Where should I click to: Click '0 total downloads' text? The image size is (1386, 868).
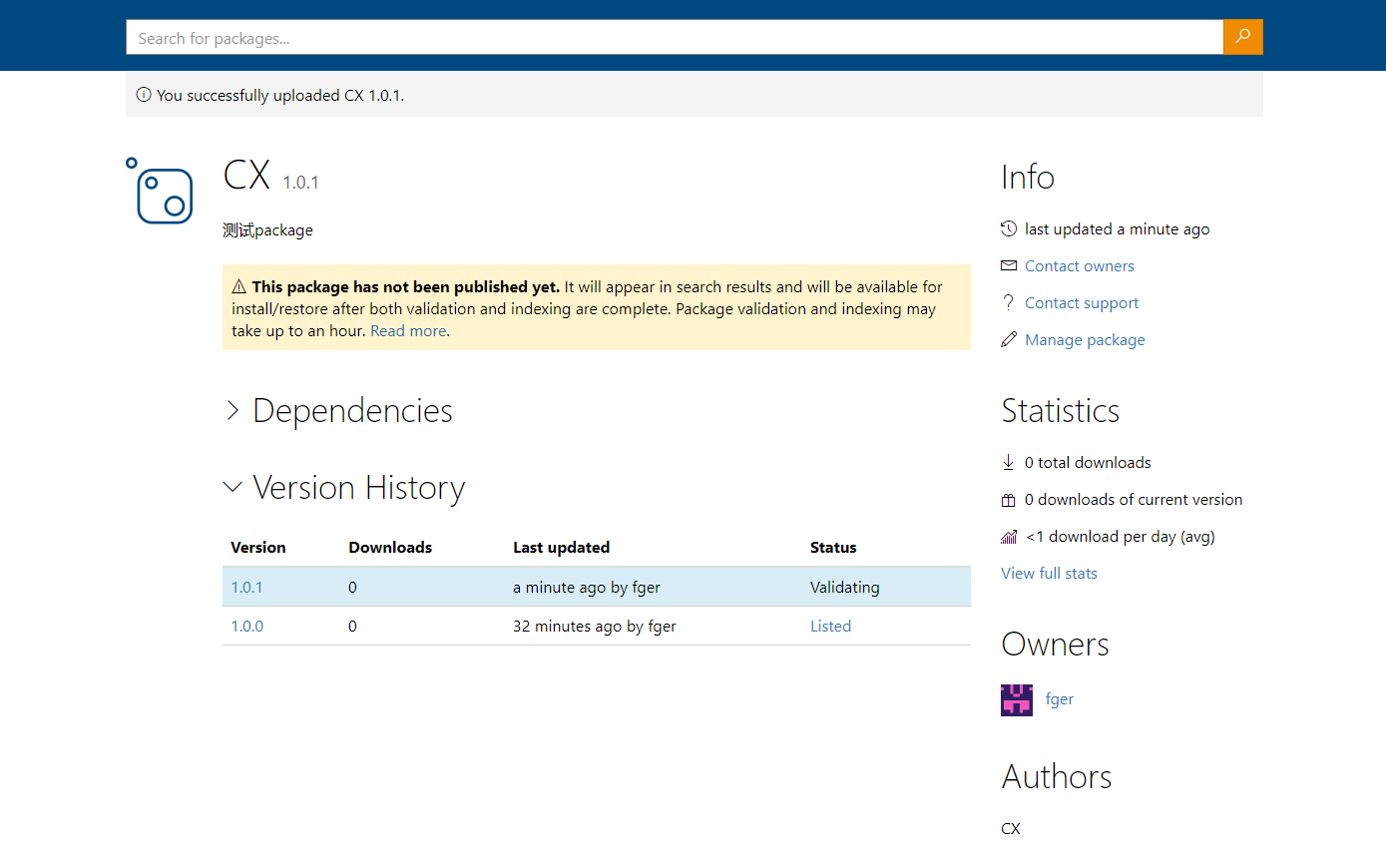tap(1088, 462)
